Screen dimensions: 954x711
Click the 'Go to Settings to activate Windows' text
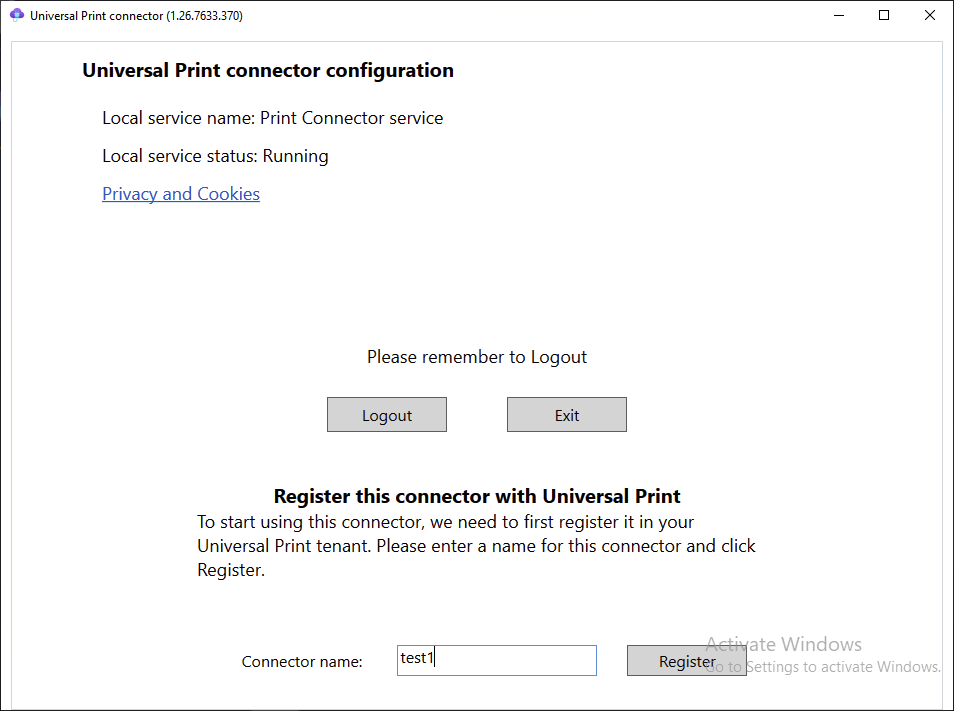click(x=823, y=667)
